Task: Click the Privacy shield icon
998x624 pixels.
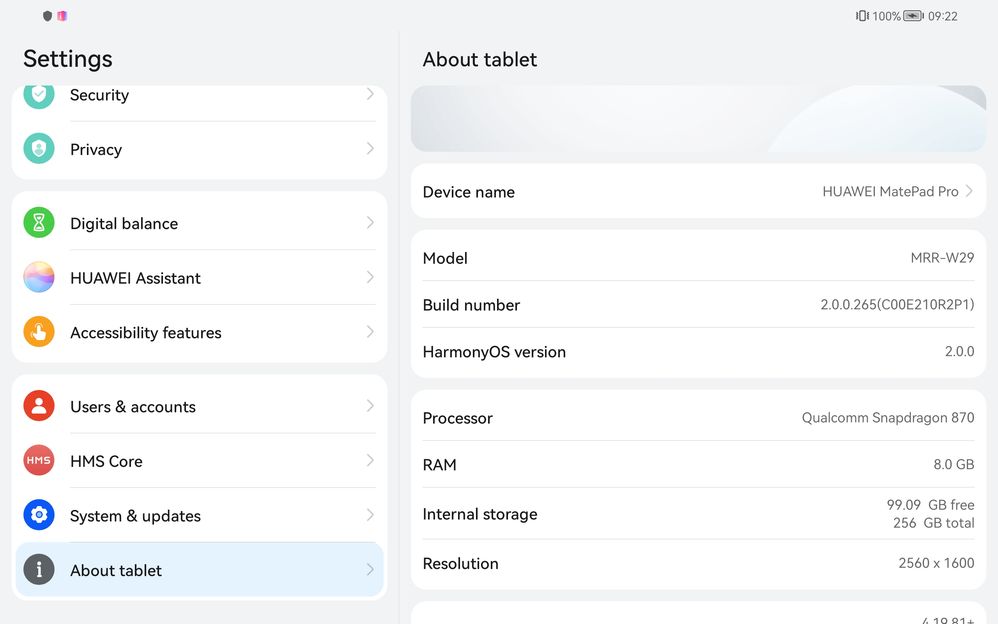Action: (x=39, y=149)
